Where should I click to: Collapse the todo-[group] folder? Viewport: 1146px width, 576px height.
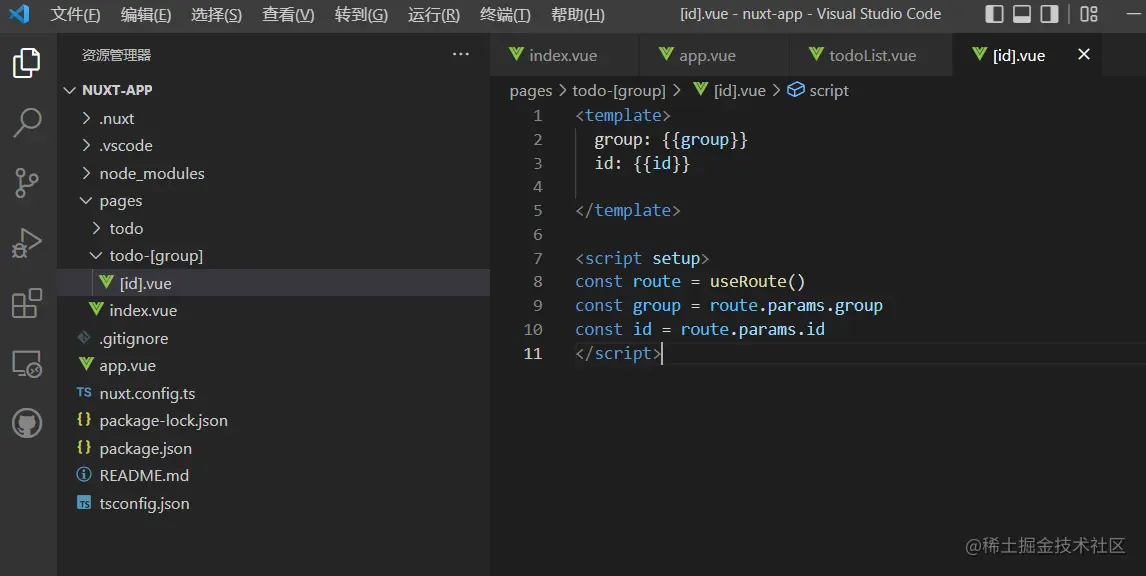click(273, 256)
